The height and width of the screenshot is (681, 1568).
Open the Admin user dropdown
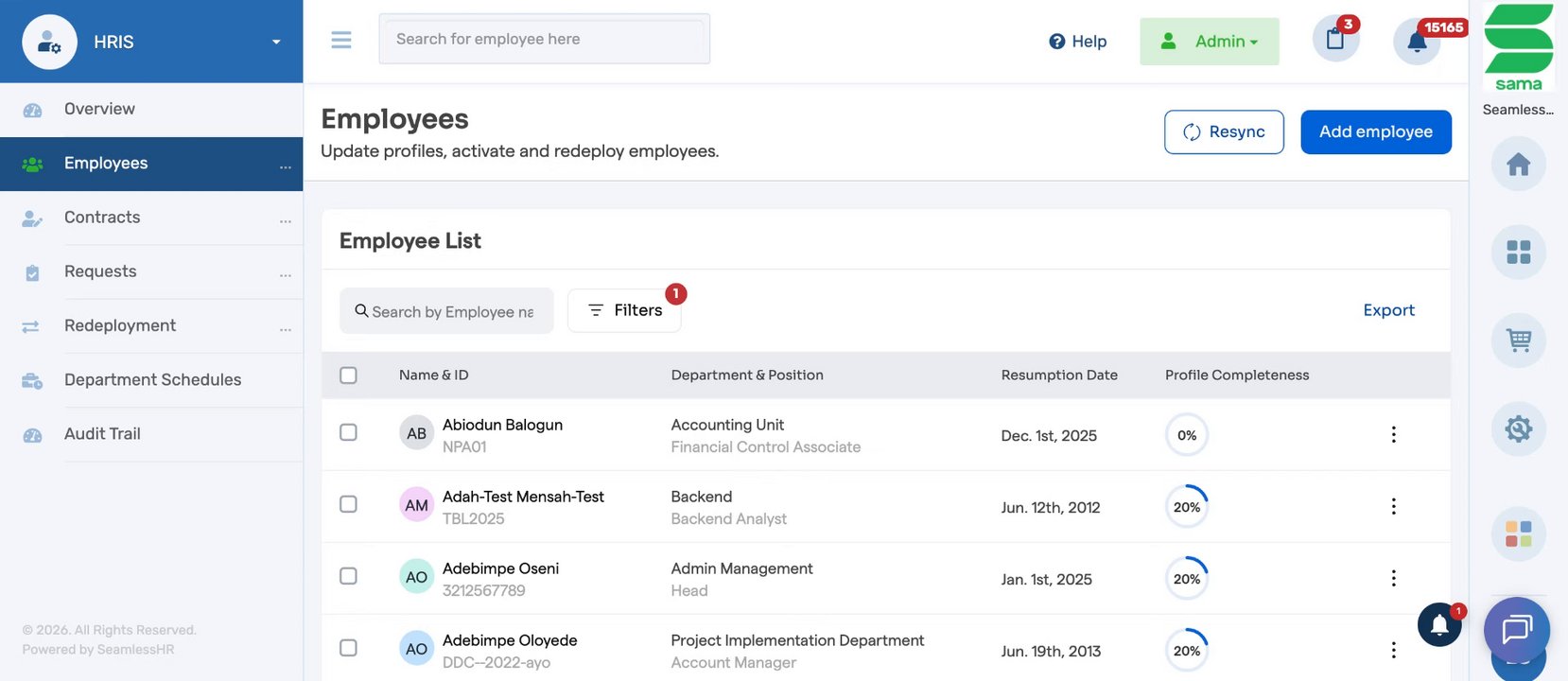pyautogui.click(x=1209, y=42)
